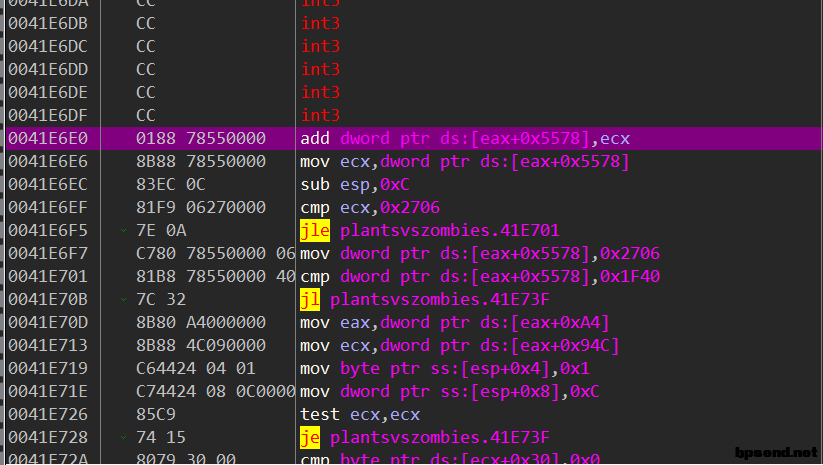This screenshot has width=823, height=465.
Task: Click the CC byte at row 0041E6DD
Action: coord(145,70)
